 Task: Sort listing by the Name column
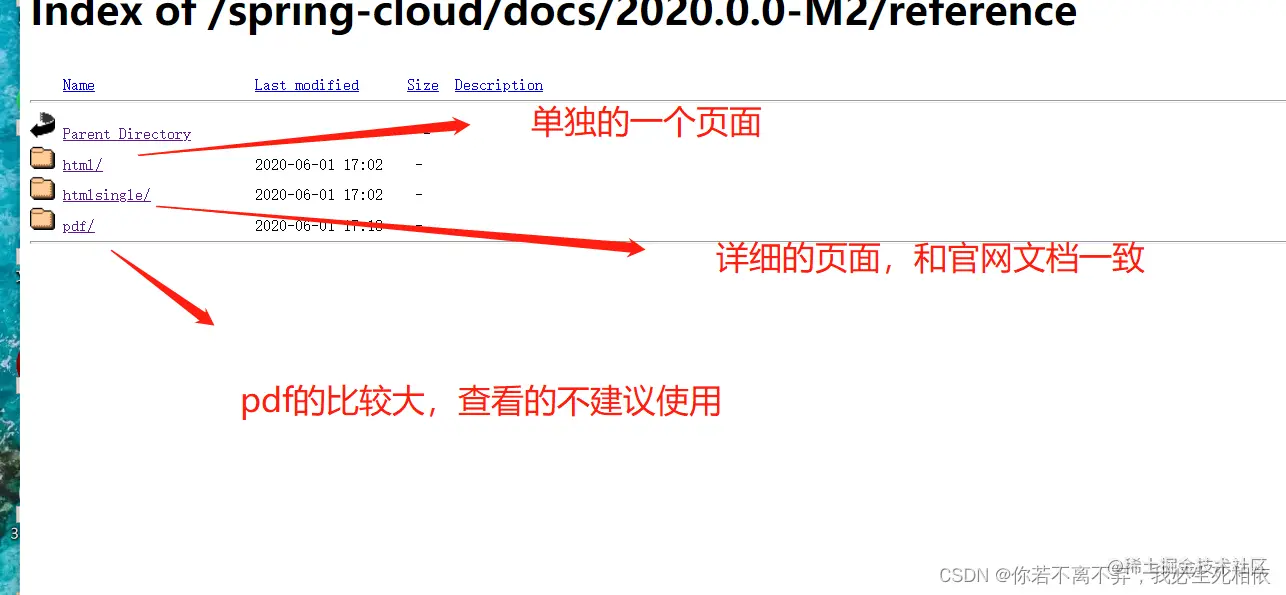[79, 85]
